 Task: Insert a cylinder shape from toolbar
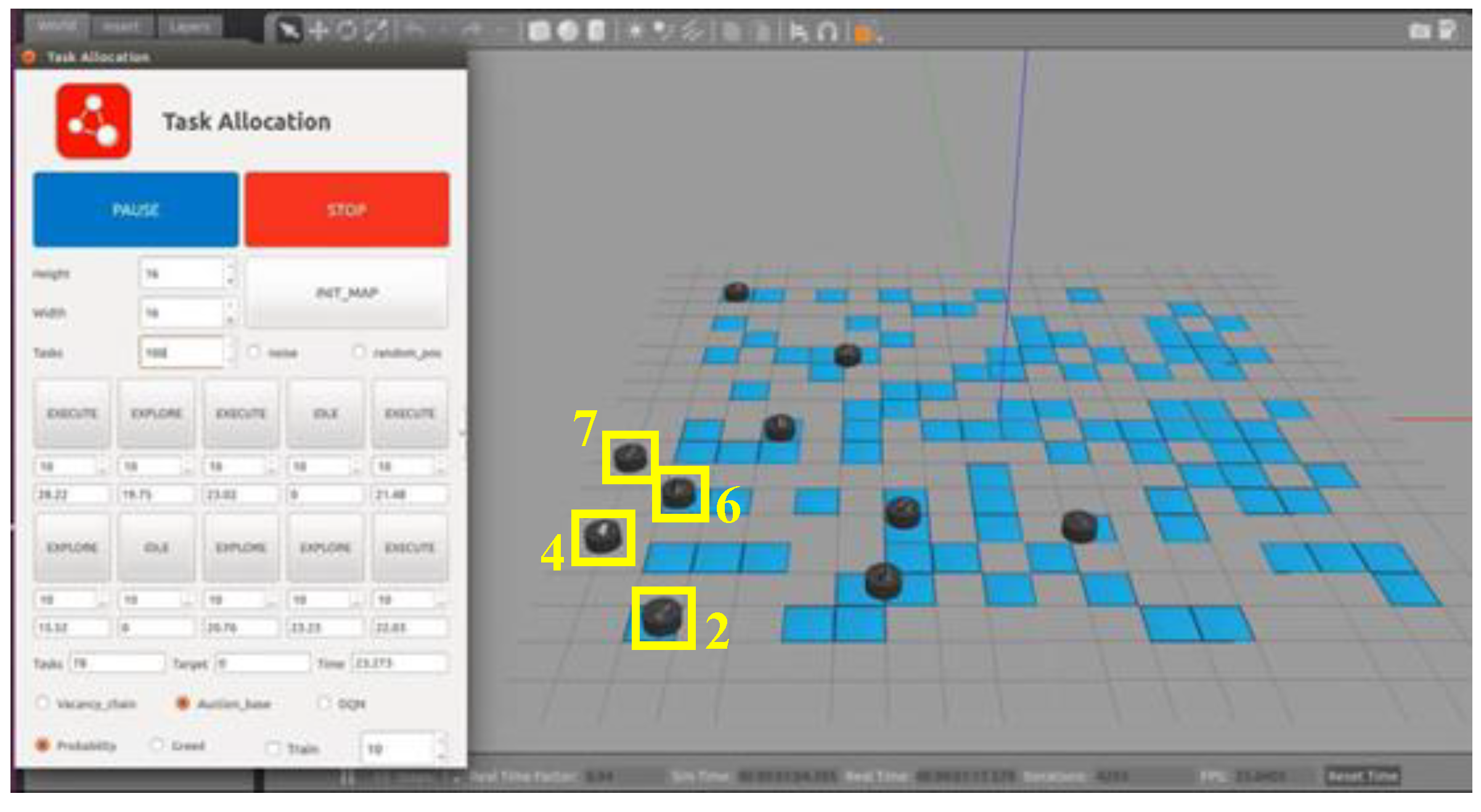coord(596,31)
